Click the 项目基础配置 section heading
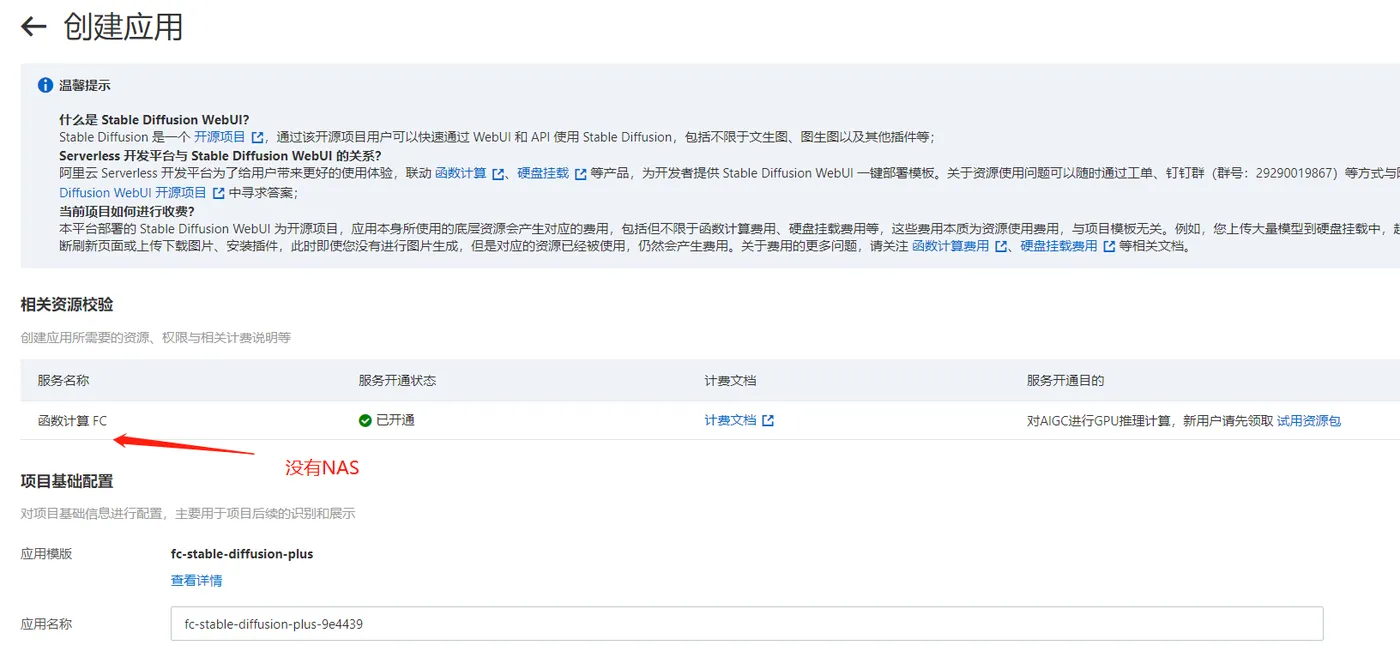Image resolution: width=1400 pixels, height=651 pixels. [x=67, y=481]
